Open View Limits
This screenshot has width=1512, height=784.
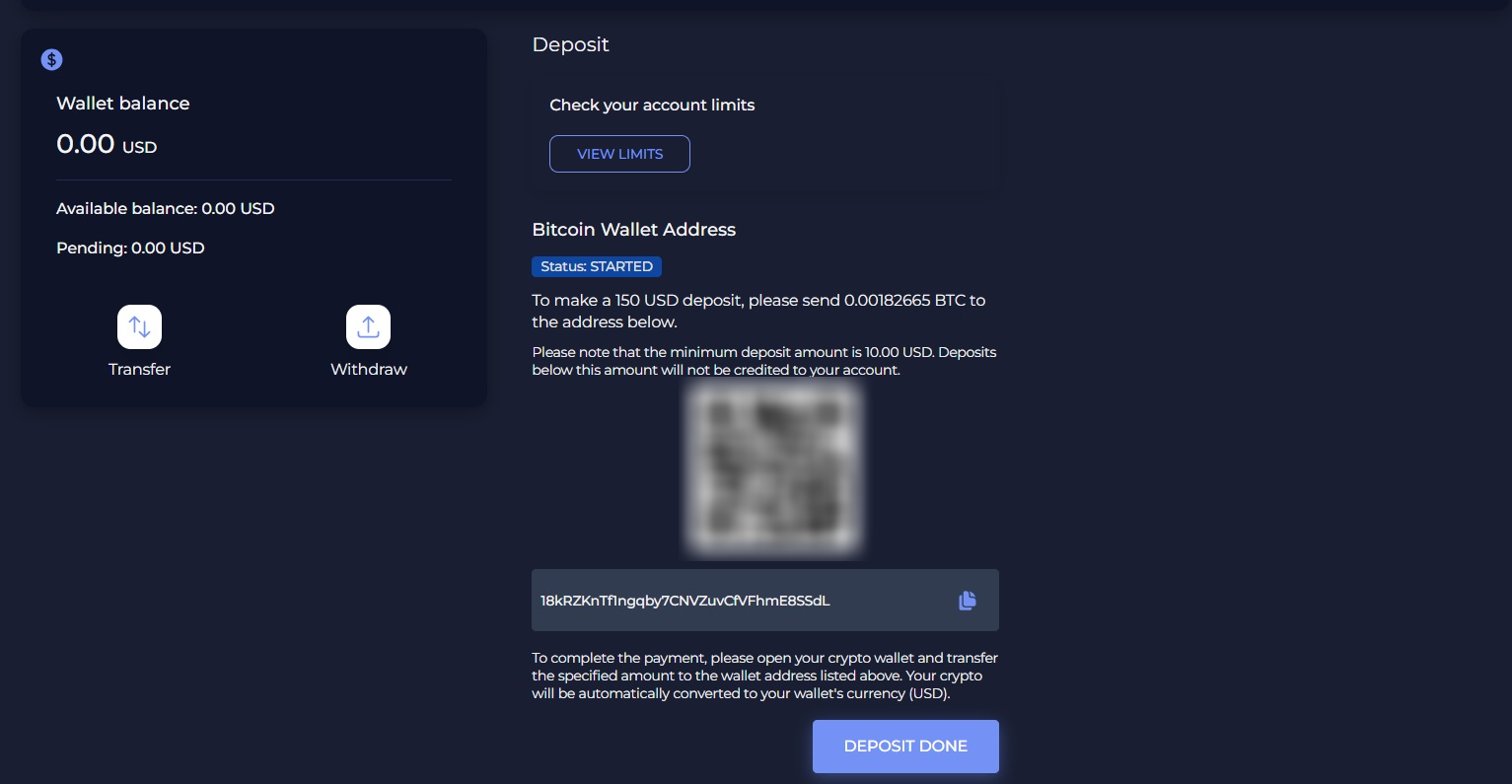point(619,154)
